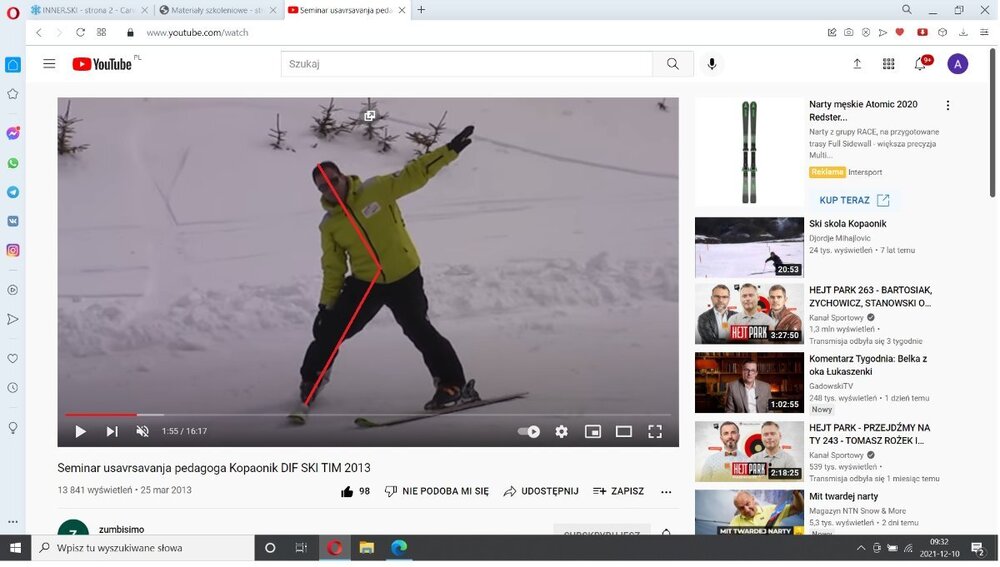Open the YouTube hamburger guide menu
The width and height of the screenshot is (1000, 567).
pyautogui.click(x=49, y=64)
